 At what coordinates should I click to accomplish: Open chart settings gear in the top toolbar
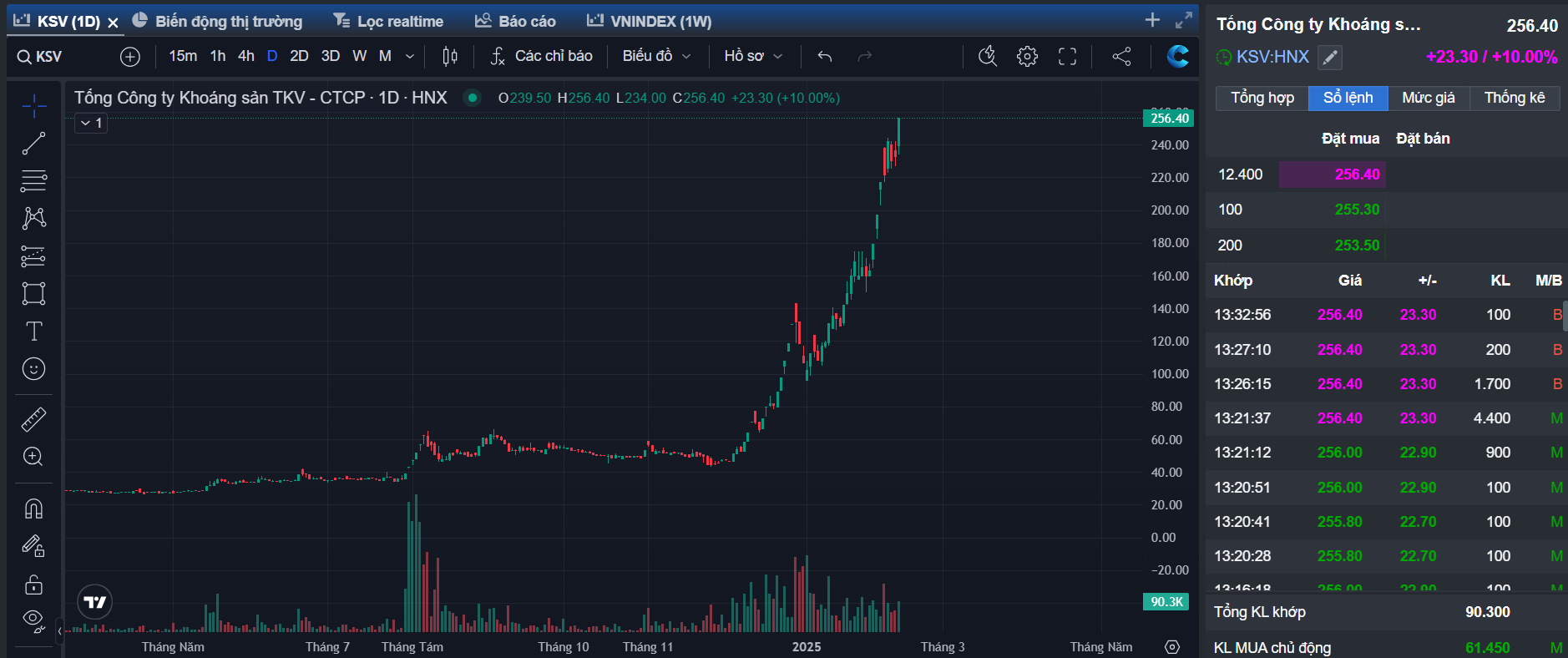pyautogui.click(x=1028, y=56)
